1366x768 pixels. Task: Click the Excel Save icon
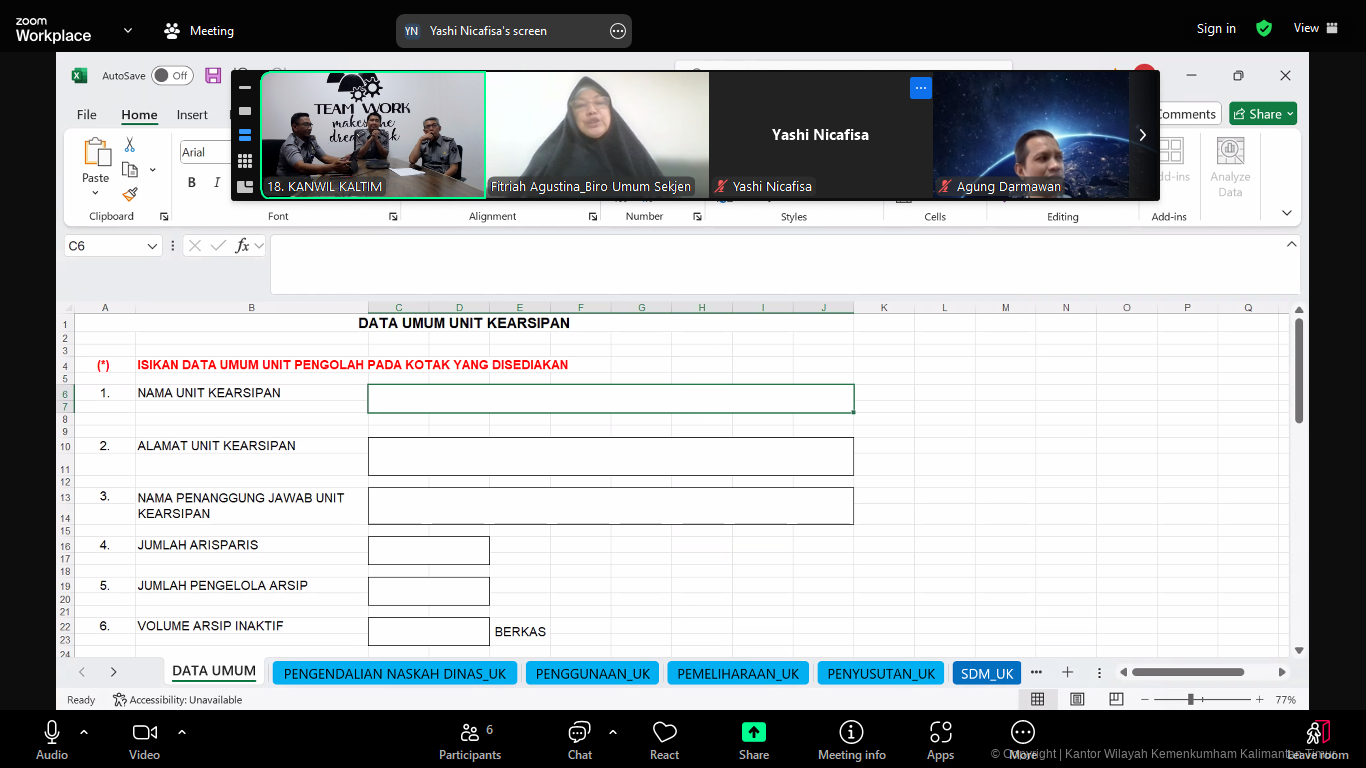[x=213, y=75]
